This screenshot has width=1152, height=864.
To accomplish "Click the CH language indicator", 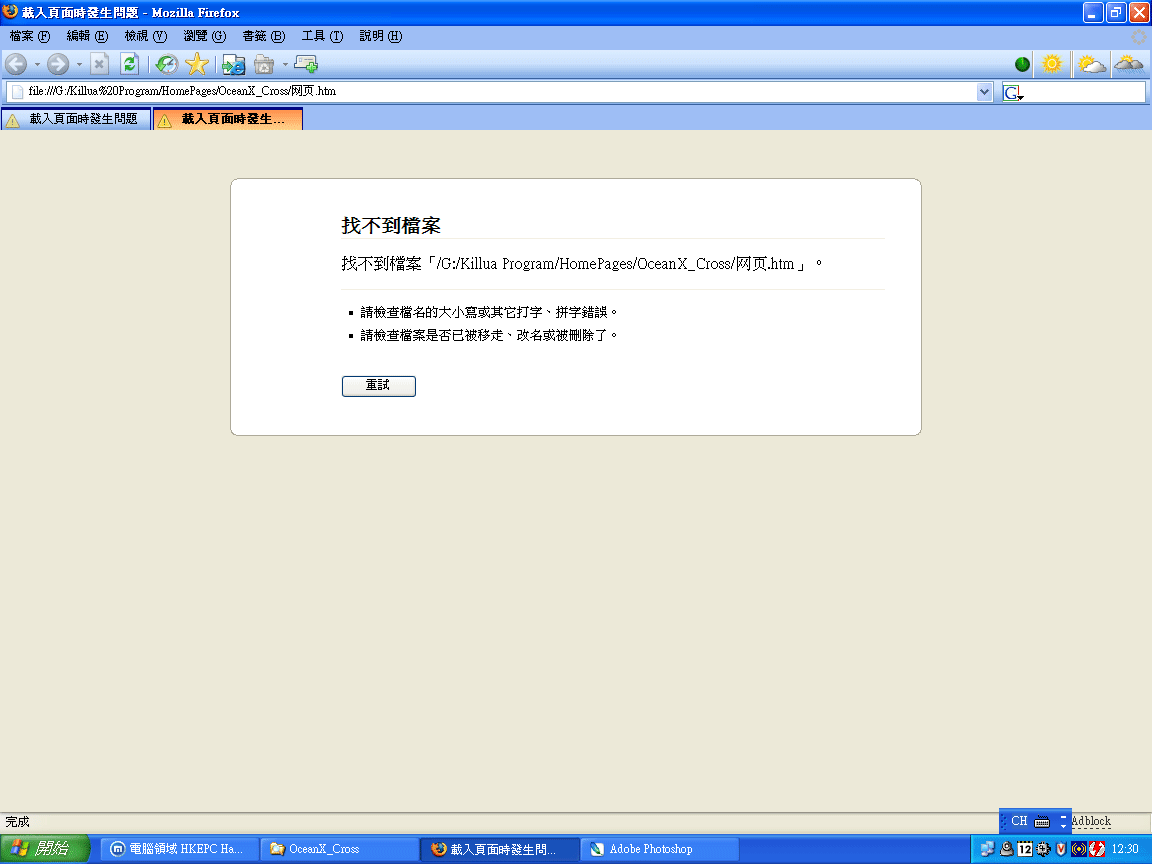I will coord(1019,821).
